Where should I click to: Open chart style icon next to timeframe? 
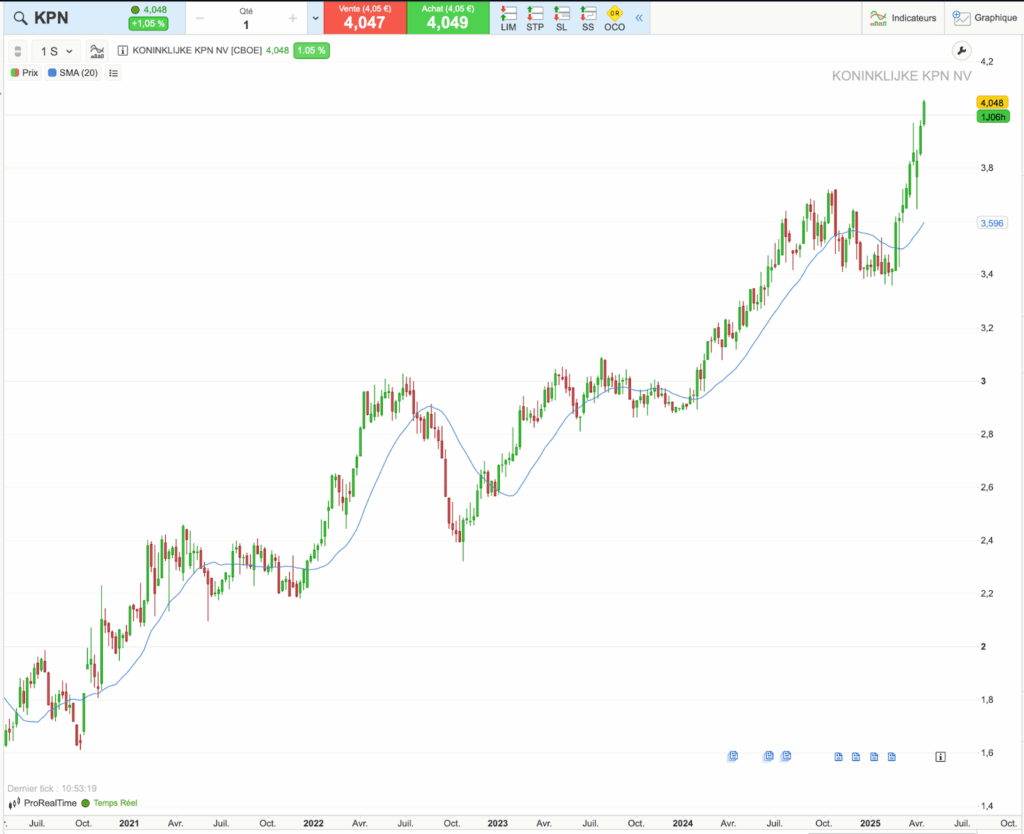(97, 51)
